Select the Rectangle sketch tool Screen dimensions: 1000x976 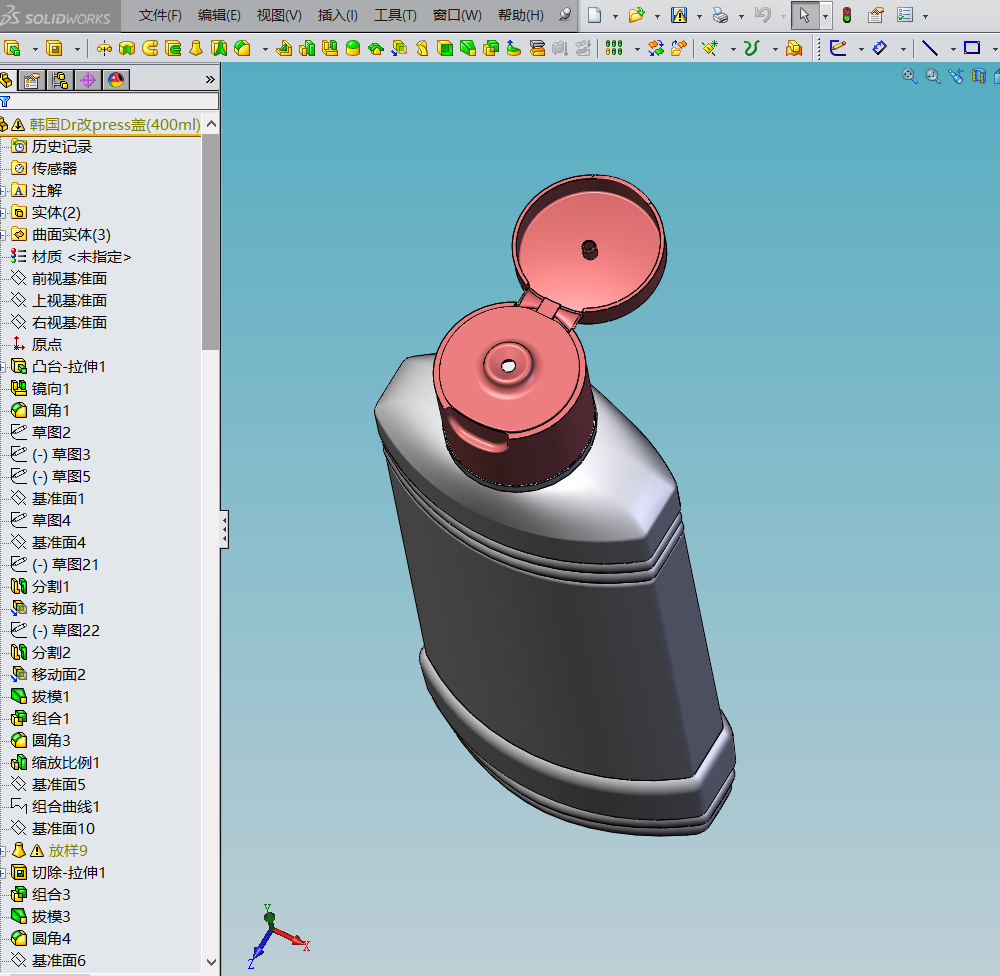tap(972, 48)
